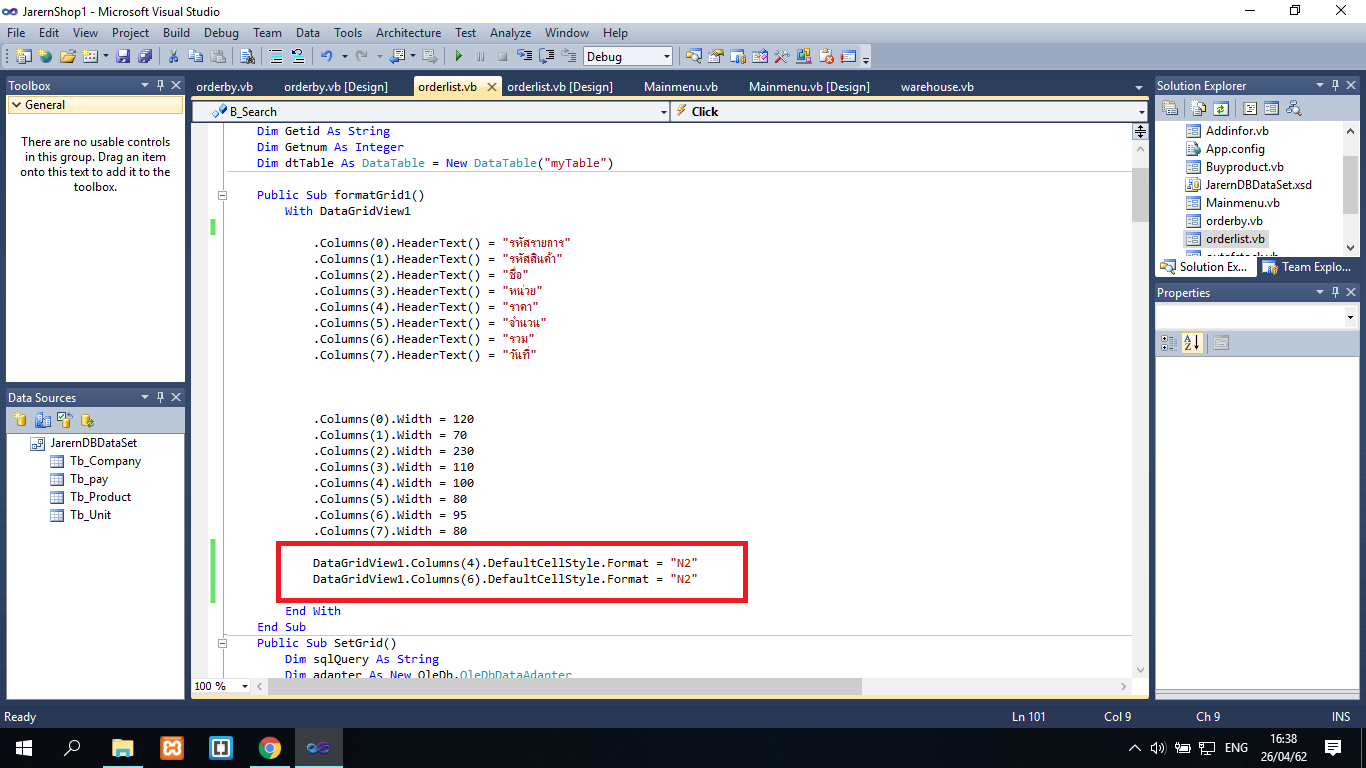Screen dimensions: 1366x768
Task: Open the Architecture menu
Action: (x=408, y=33)
